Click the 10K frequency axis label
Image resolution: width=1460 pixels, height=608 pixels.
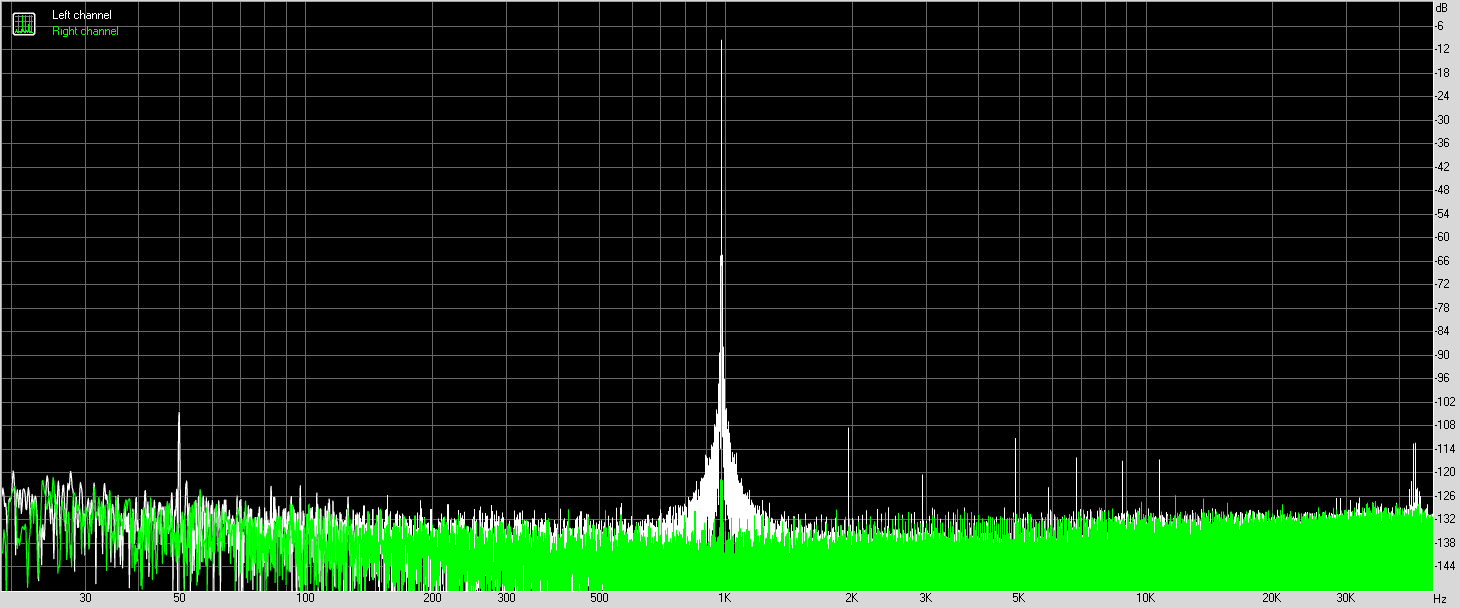coord(1145,598)
